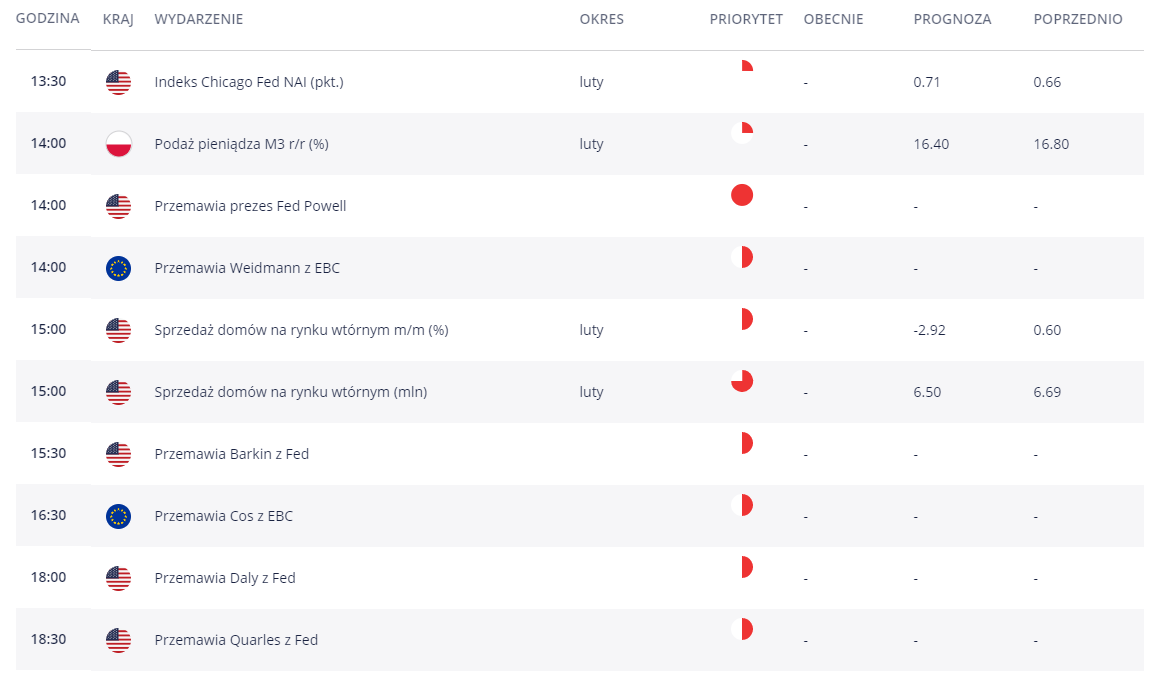
Task: Open Sprzedaż domów na rynku wtórnym m/m event
Action: pos(301,330)
